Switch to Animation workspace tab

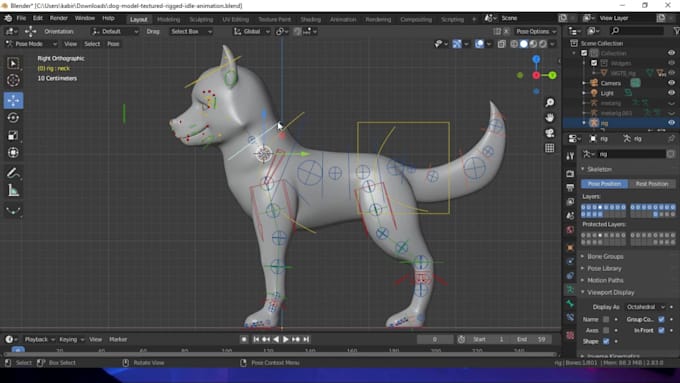(343, 20)
